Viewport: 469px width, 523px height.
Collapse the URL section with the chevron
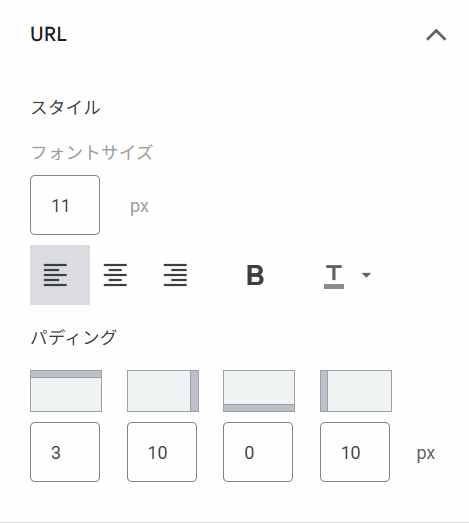(x=436, y=35)
